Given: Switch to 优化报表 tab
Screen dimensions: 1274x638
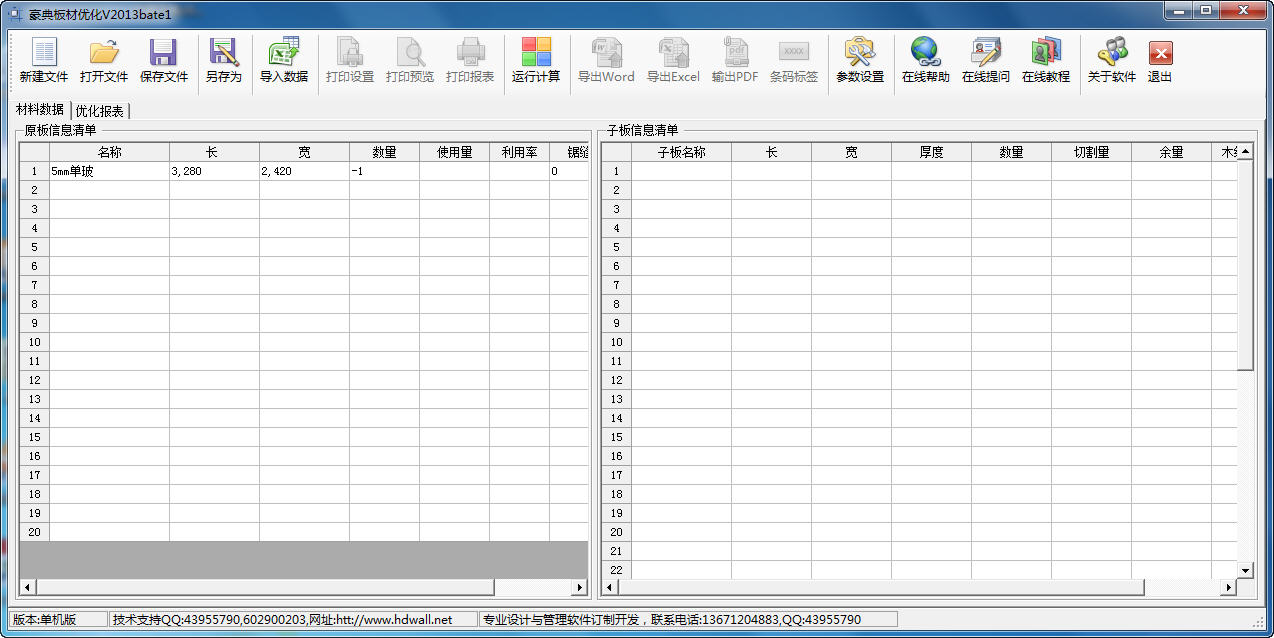Looking at the screenshot, I should click(x=100, y=111).
